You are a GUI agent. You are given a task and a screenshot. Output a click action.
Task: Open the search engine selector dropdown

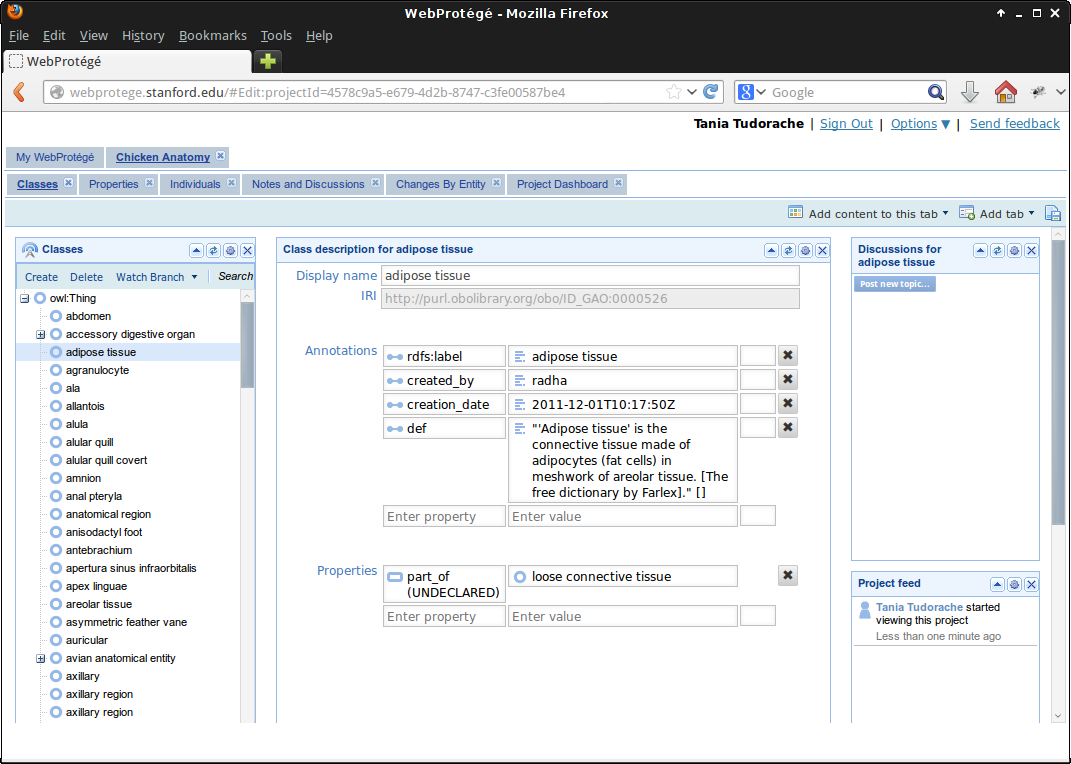click(752, 92)
